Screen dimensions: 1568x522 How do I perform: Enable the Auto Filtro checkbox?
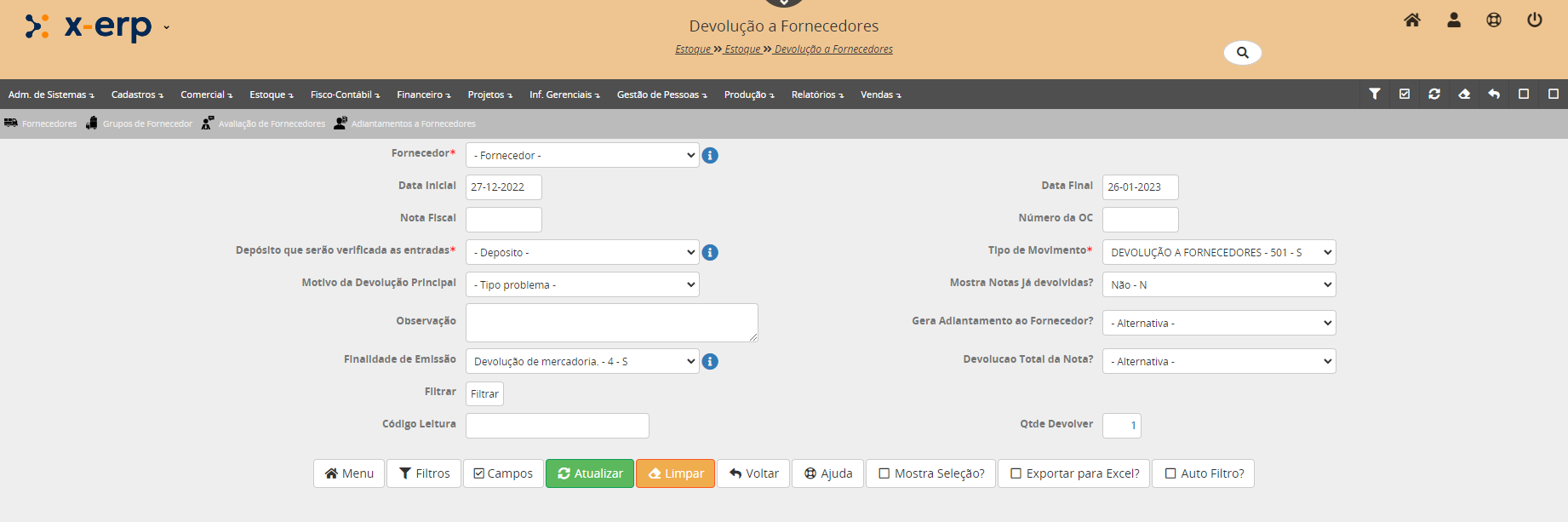tap(1170, 473)
